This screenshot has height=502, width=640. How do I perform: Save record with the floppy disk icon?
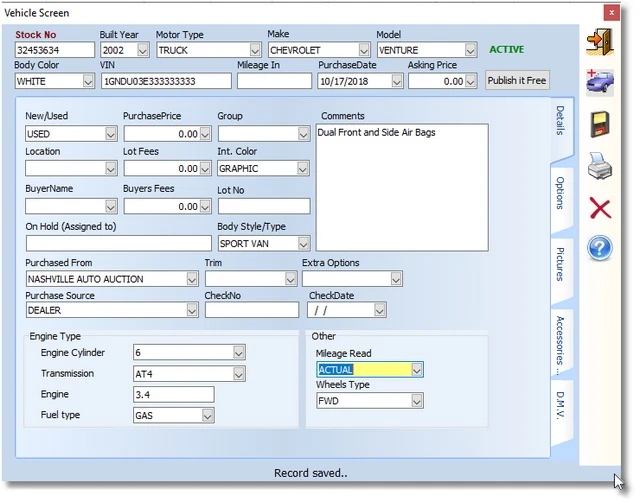click(x=599, y=123)
